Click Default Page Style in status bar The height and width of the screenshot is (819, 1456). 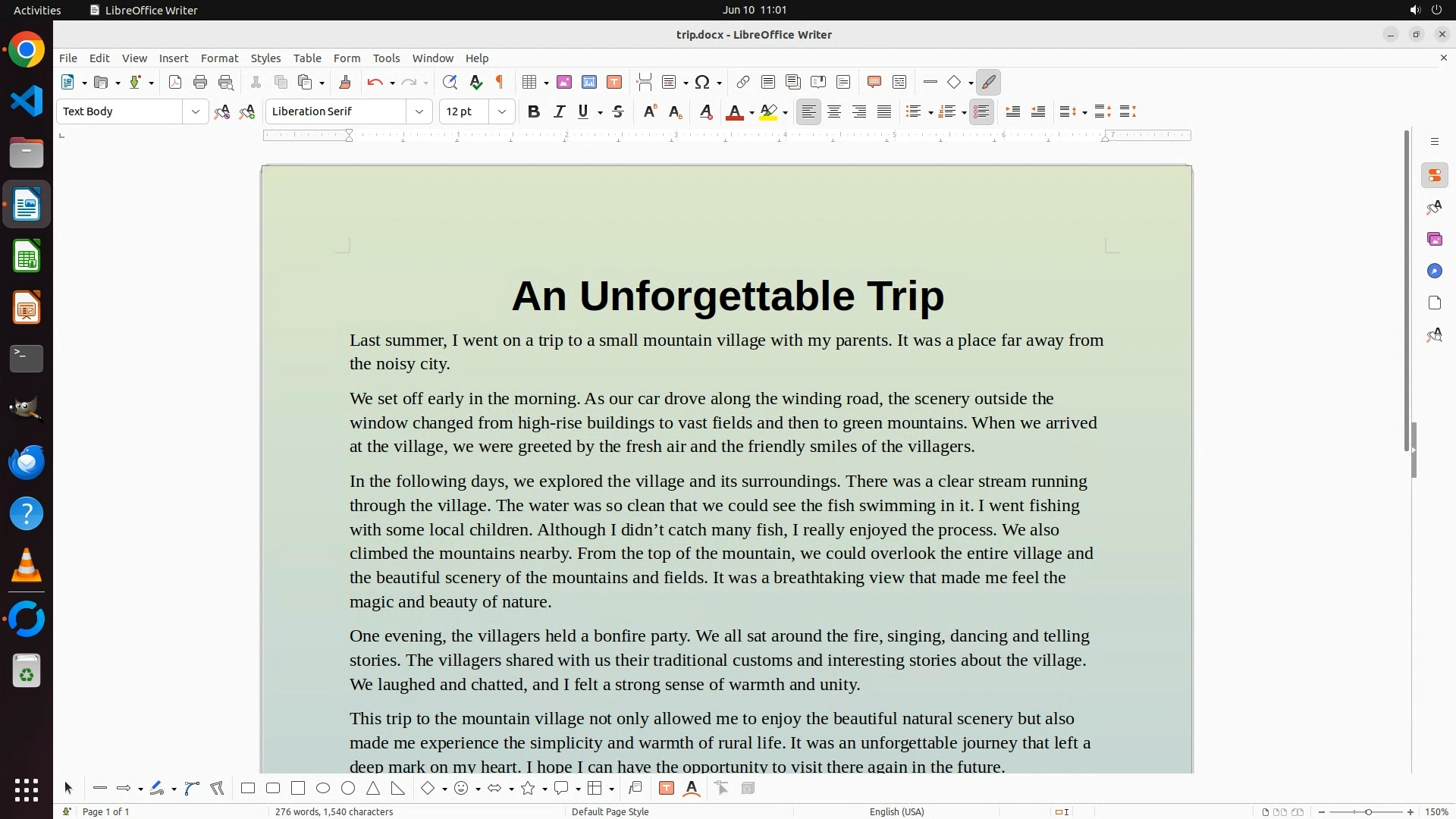point(610,811)
